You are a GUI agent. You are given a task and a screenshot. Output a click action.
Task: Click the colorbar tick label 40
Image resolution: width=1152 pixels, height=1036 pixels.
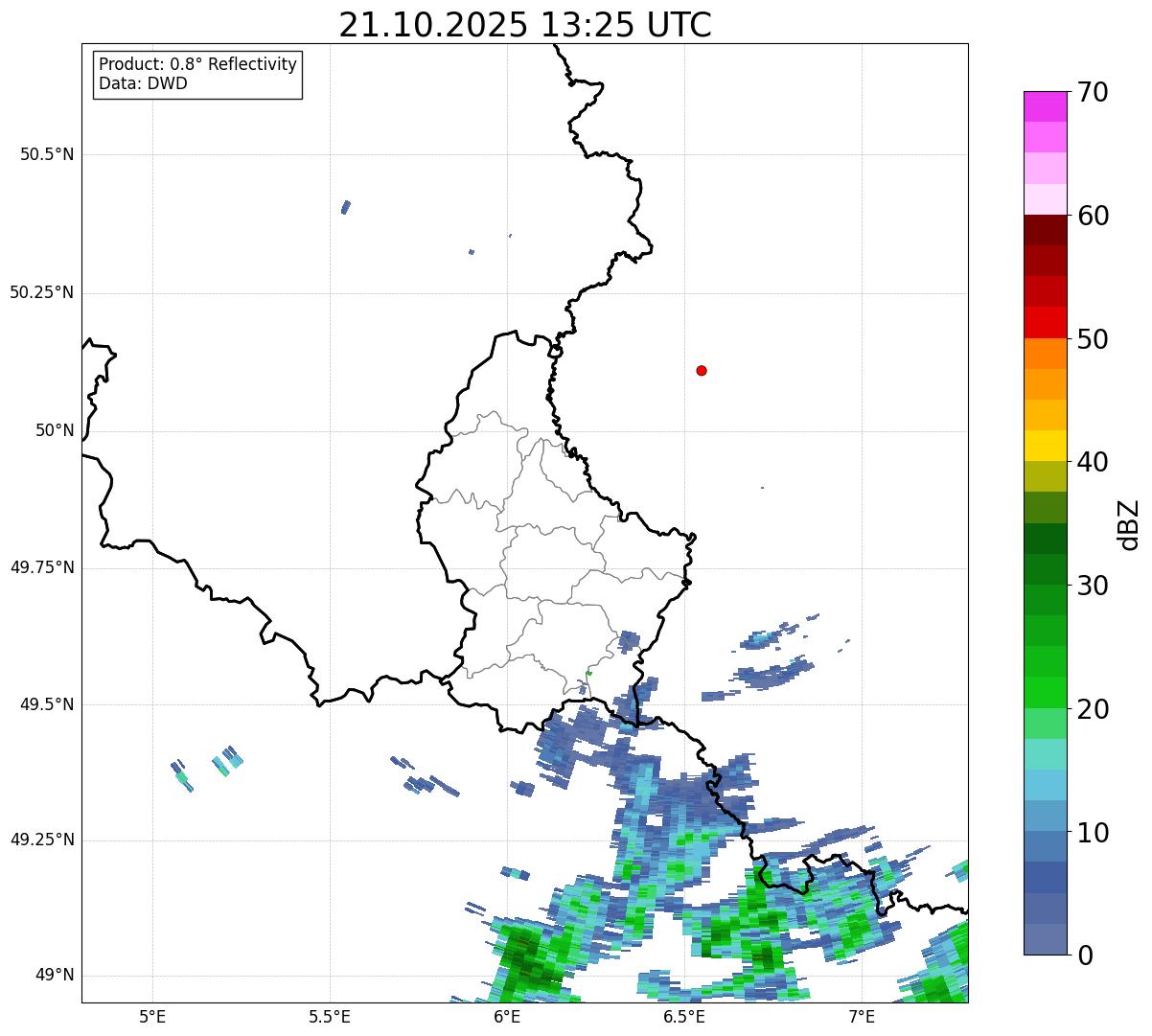click(x=1093, y=462)
